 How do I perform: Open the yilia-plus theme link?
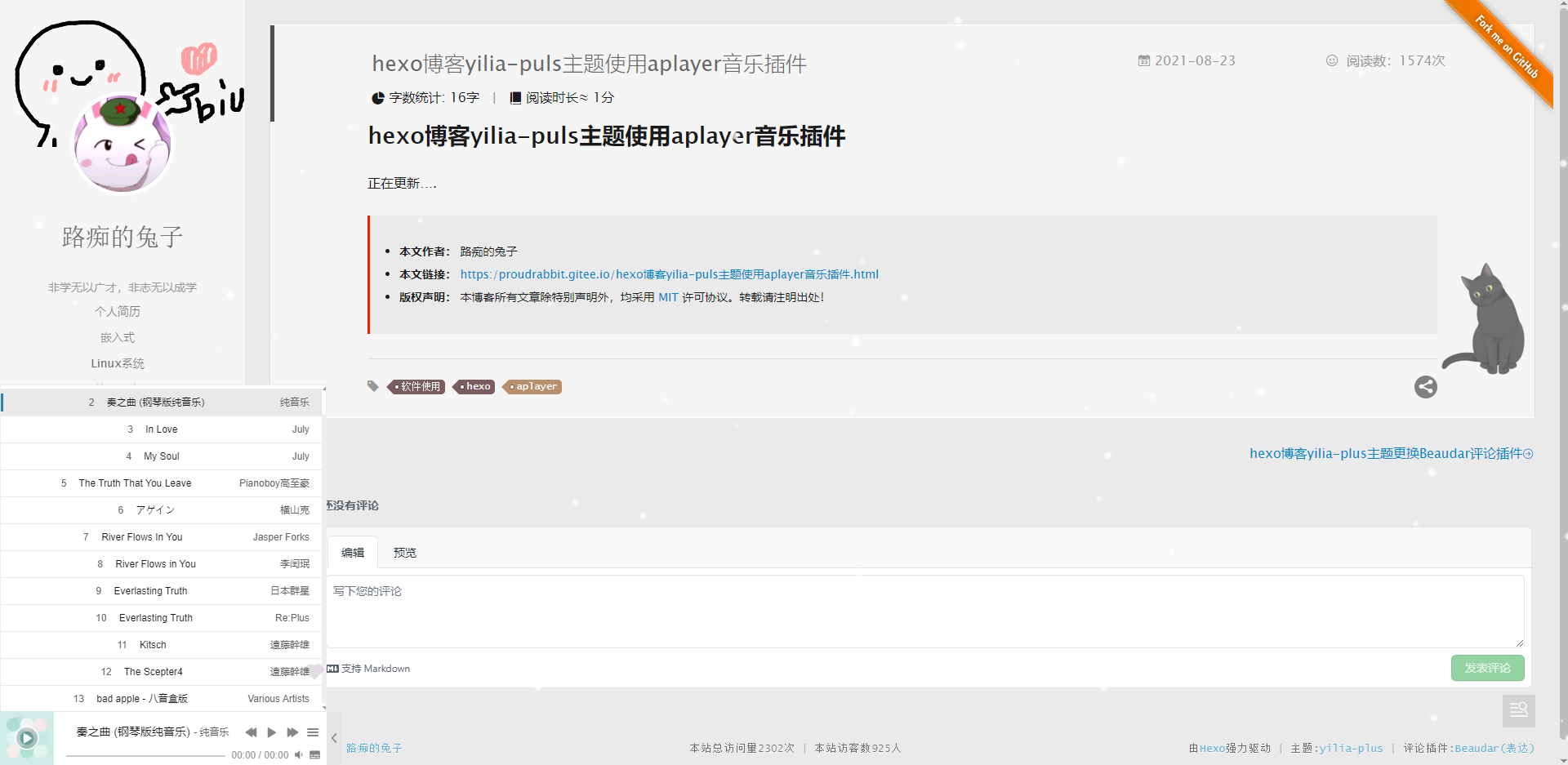1351,748
